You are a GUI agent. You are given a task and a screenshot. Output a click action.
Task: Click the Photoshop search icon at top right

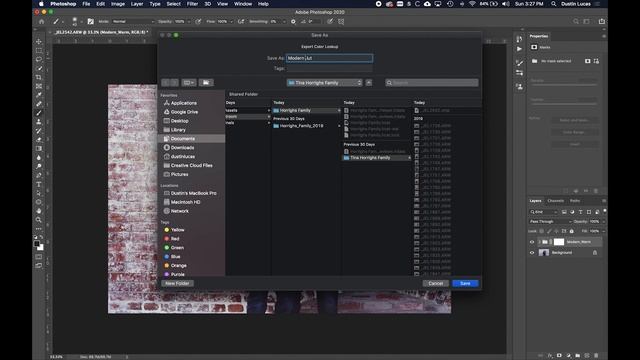click(x=576, y=21)
